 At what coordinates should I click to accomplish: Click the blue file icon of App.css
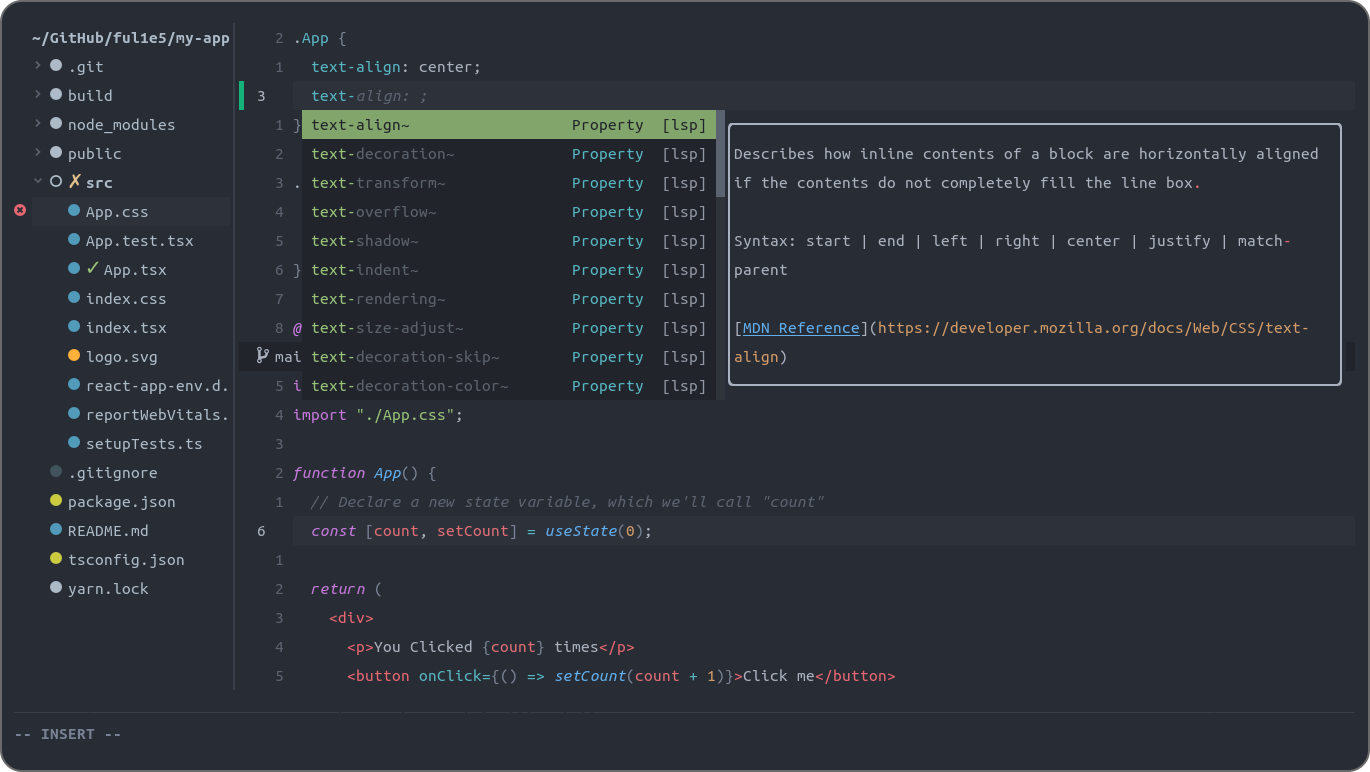pos(74,211)
